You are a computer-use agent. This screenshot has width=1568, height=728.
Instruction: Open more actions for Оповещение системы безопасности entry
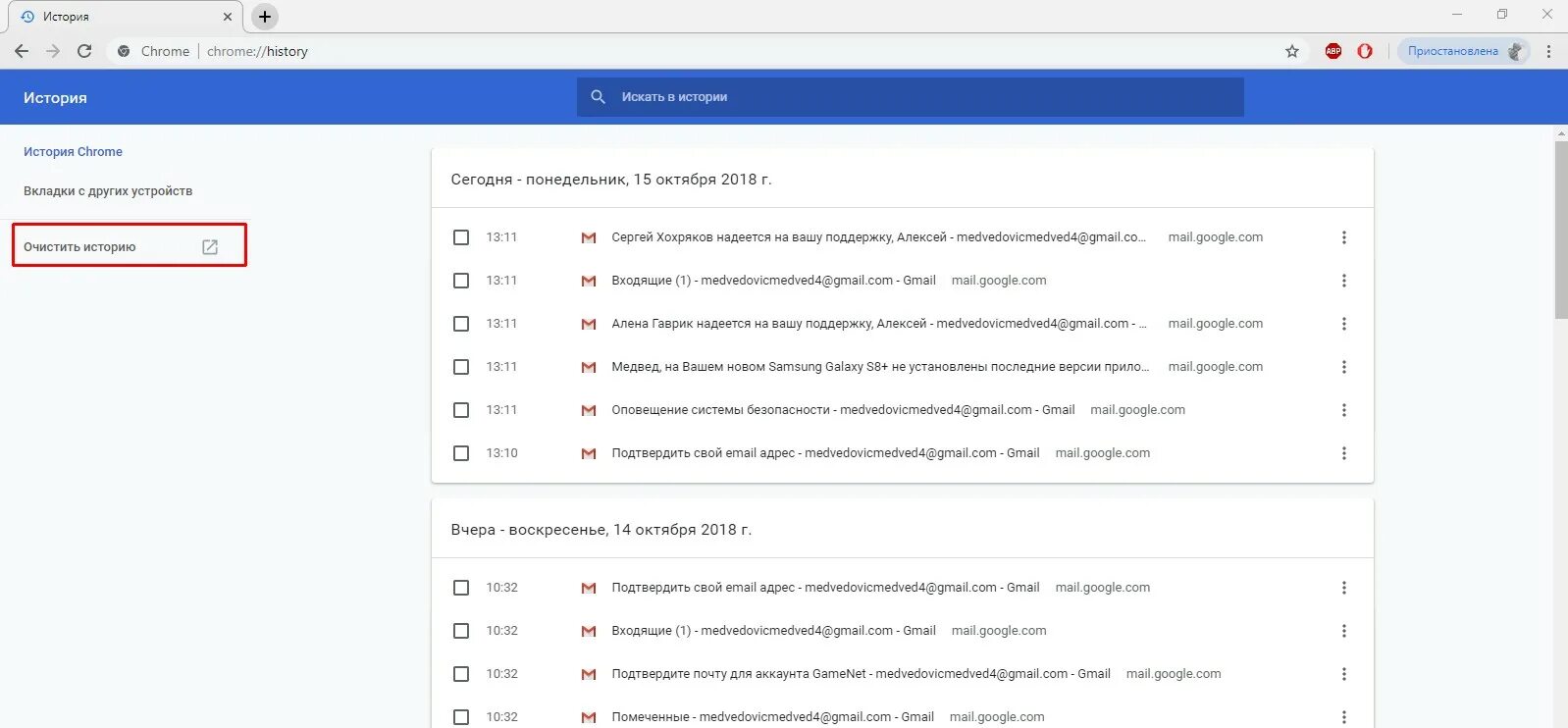[x=1344, y=410]
